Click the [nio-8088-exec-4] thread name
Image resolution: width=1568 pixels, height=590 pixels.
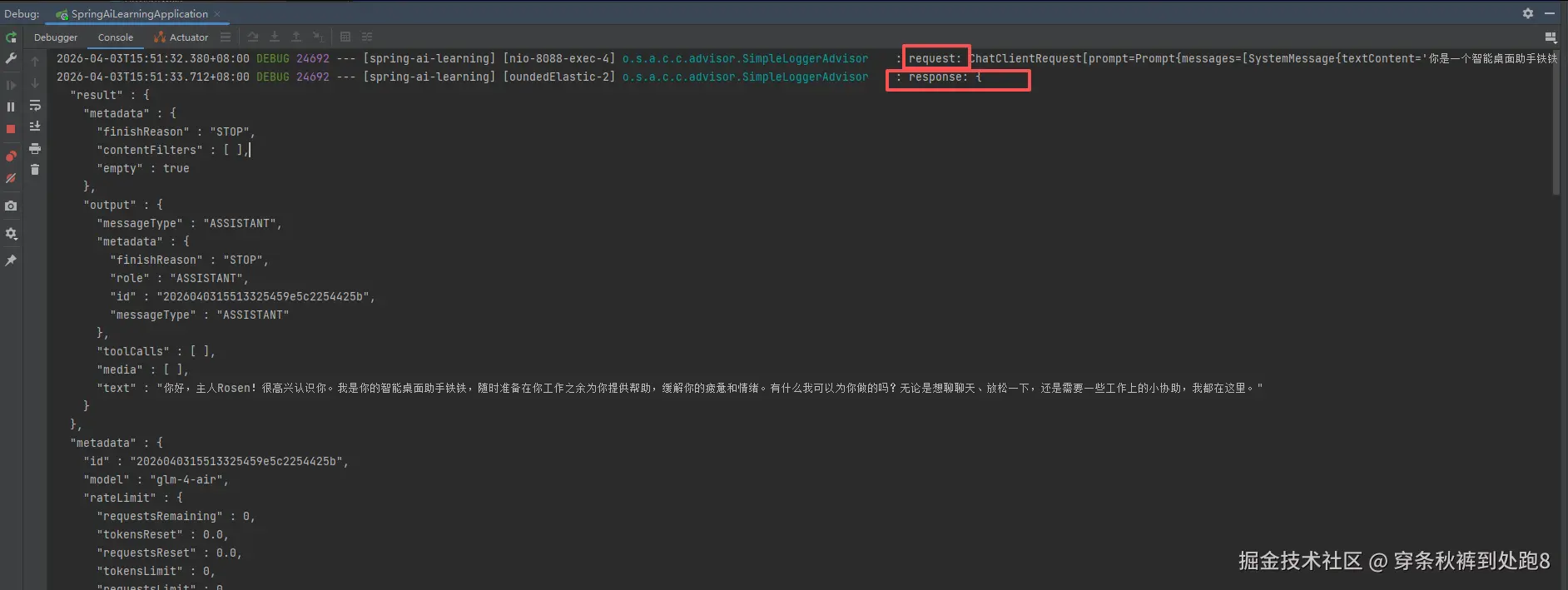[559, 58]
